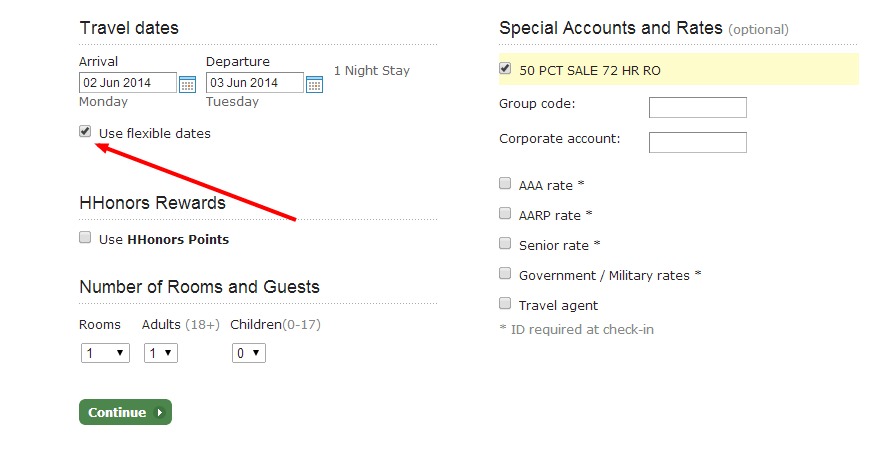Click the Use flexible dates label

[154, 133]
